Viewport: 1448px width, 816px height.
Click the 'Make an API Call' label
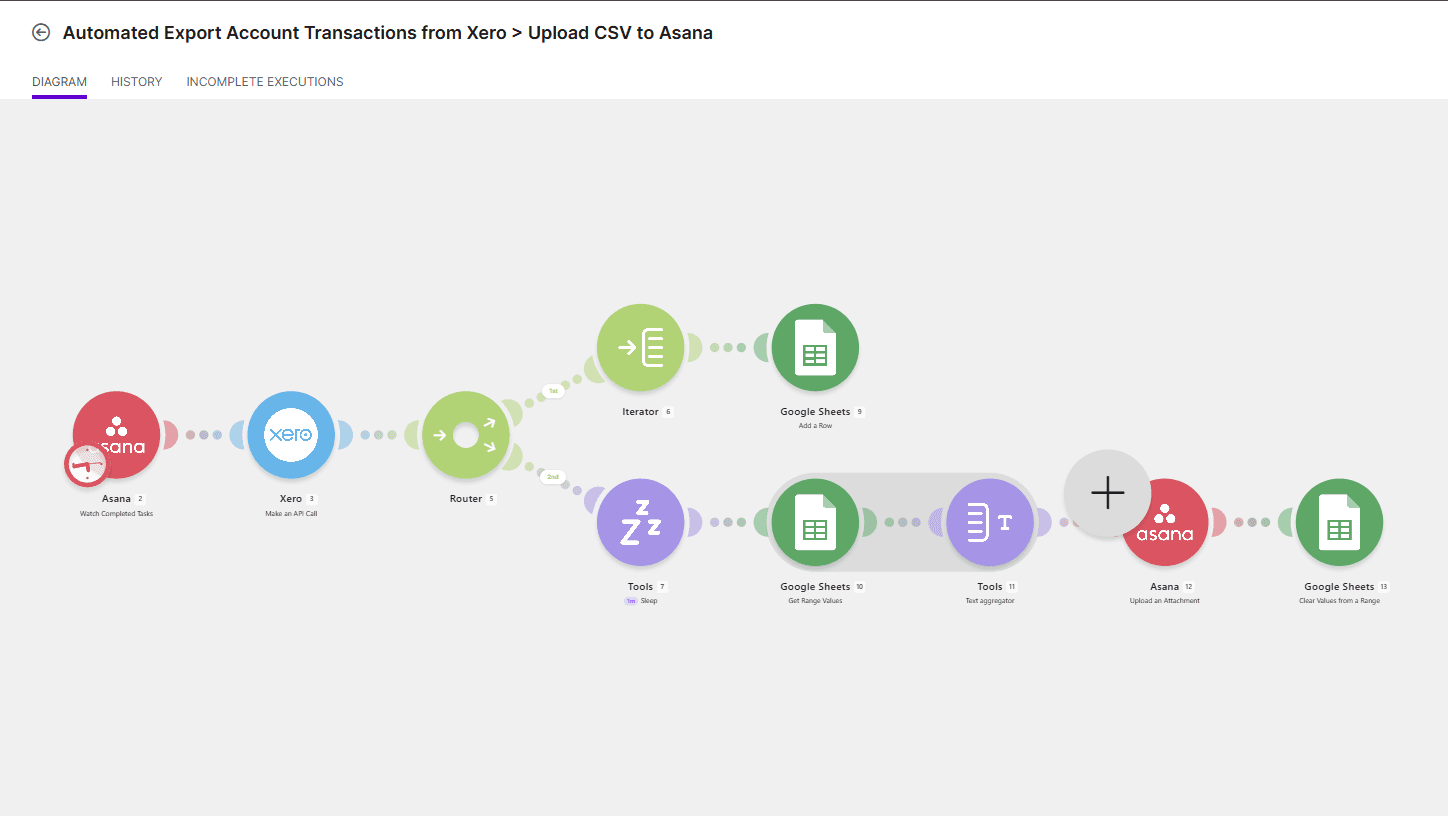pos(291,514)
